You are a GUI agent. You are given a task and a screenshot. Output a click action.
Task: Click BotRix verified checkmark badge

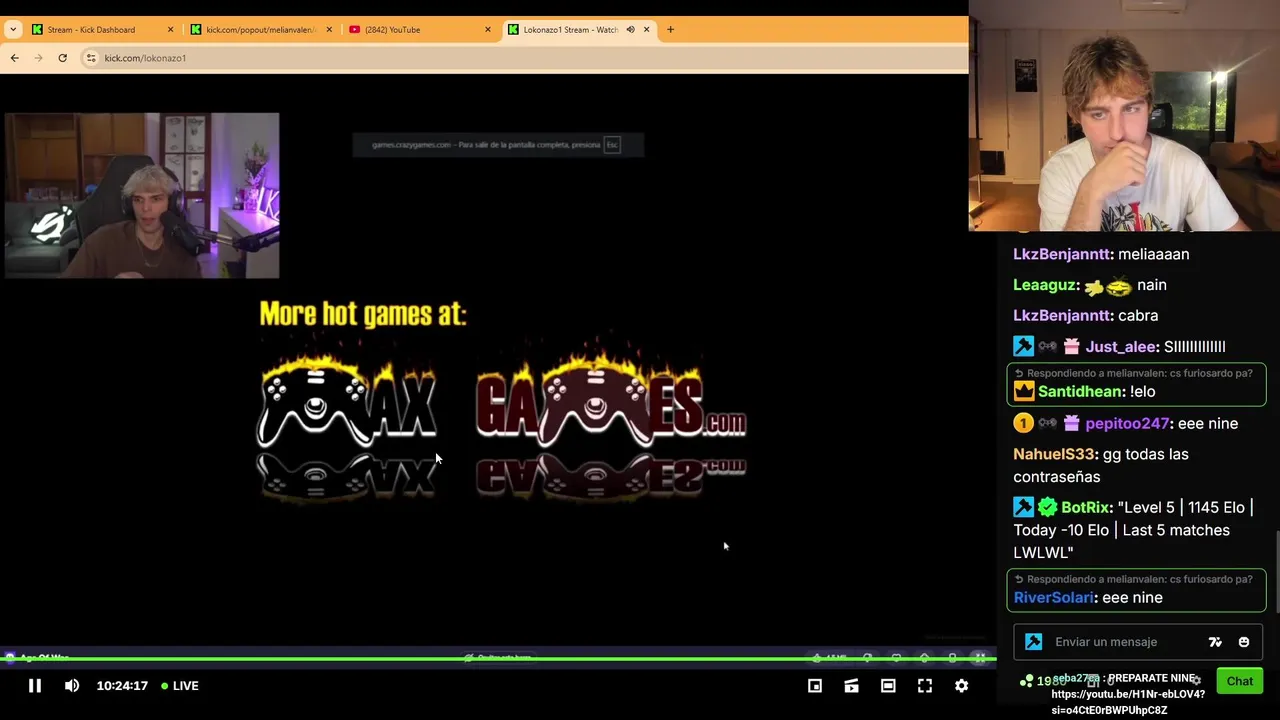click(1047, 507)
